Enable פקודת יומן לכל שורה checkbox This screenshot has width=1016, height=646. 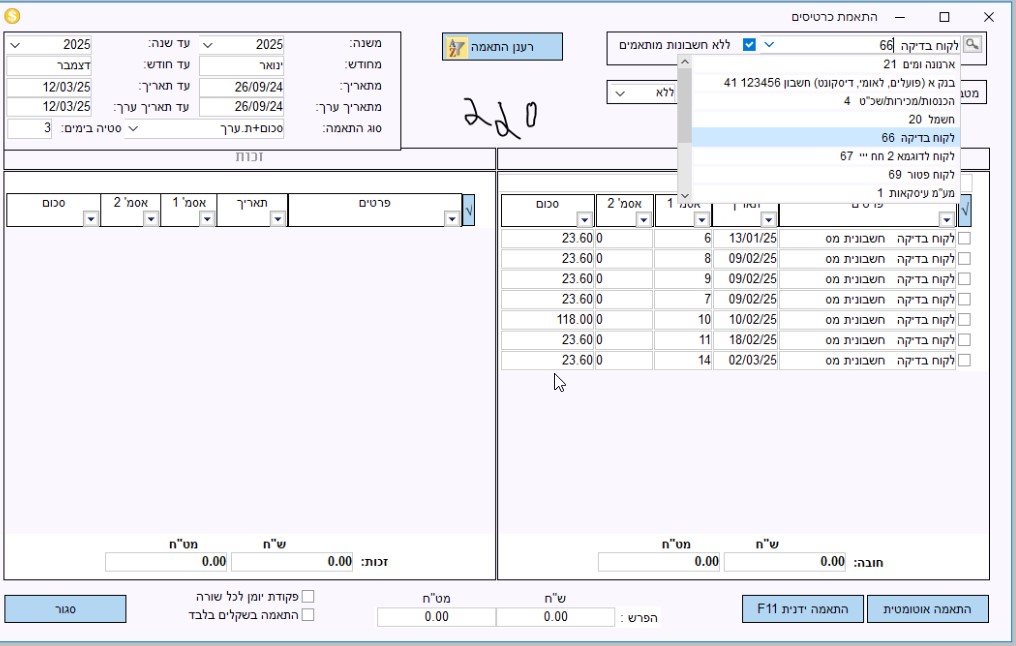[x=308, y=597]
